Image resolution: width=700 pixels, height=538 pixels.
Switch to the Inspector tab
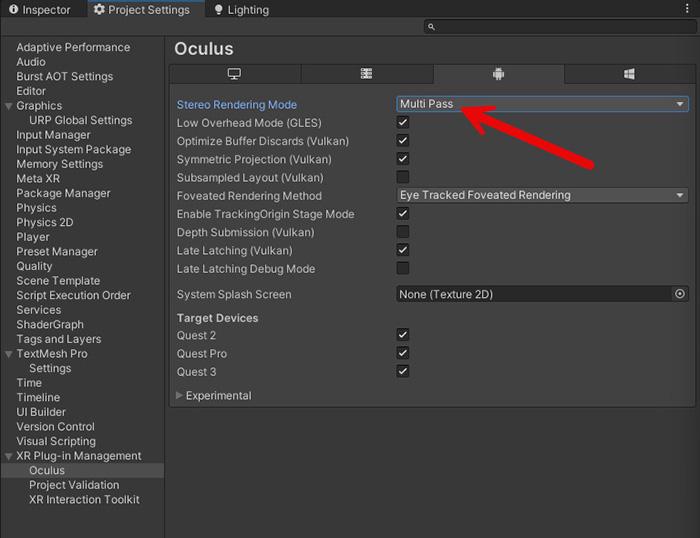pyautogui.click(x=40, y=10)
